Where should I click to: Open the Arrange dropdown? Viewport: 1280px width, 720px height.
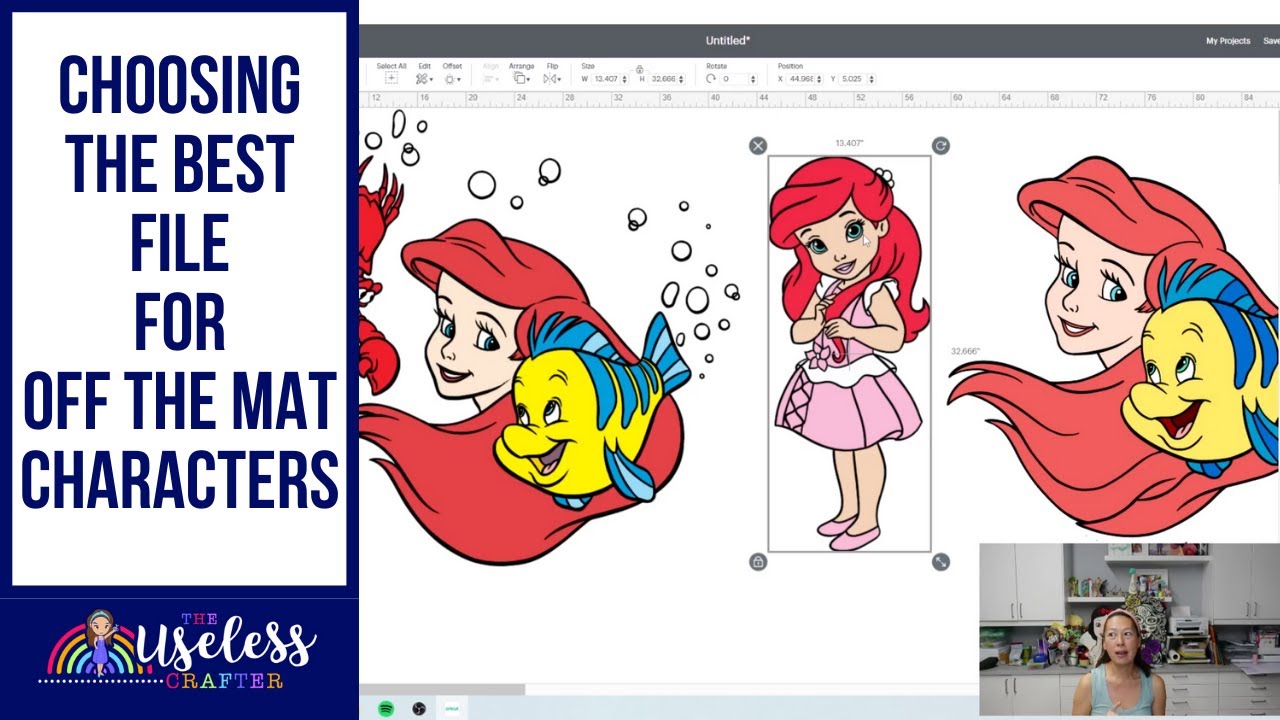[521, 73]
